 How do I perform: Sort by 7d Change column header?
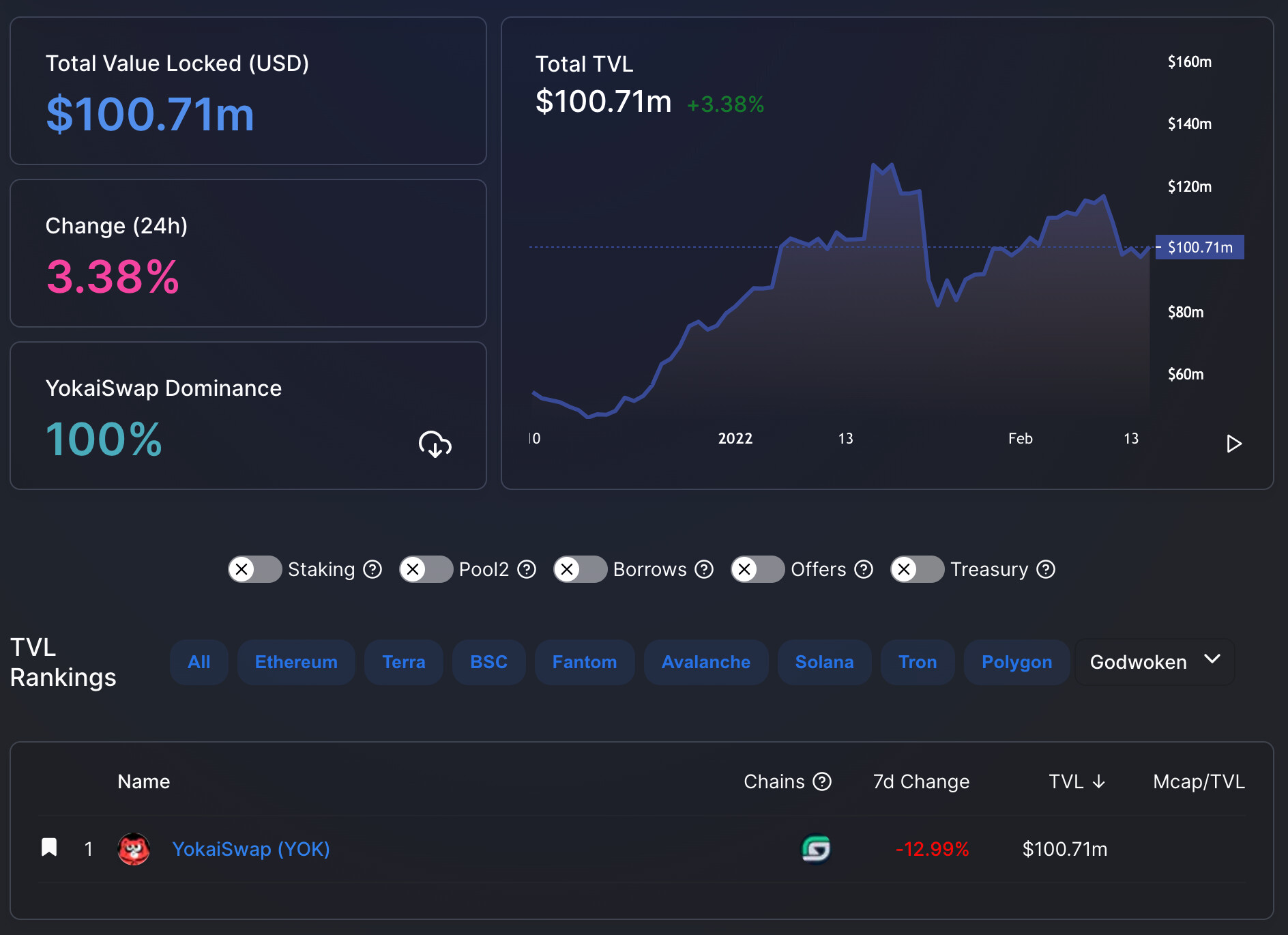pos(921,781)
